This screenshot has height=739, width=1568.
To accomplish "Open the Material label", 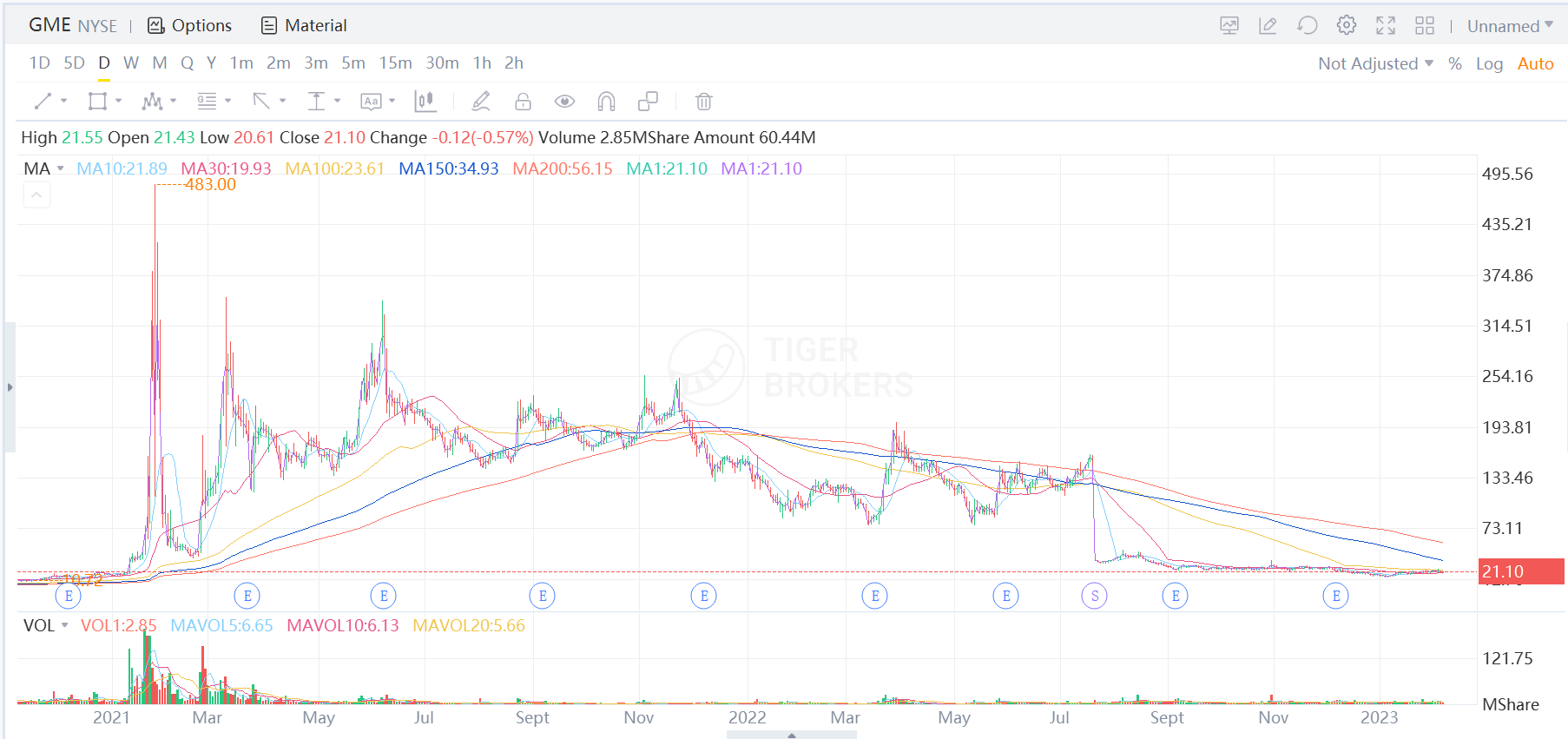I will point(316,26).
